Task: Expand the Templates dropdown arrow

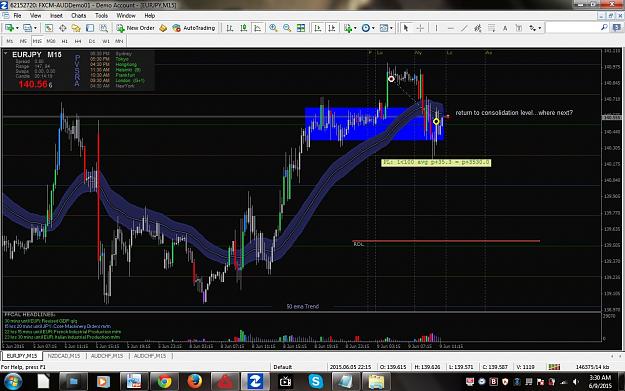Action: (x=391, y=28)
